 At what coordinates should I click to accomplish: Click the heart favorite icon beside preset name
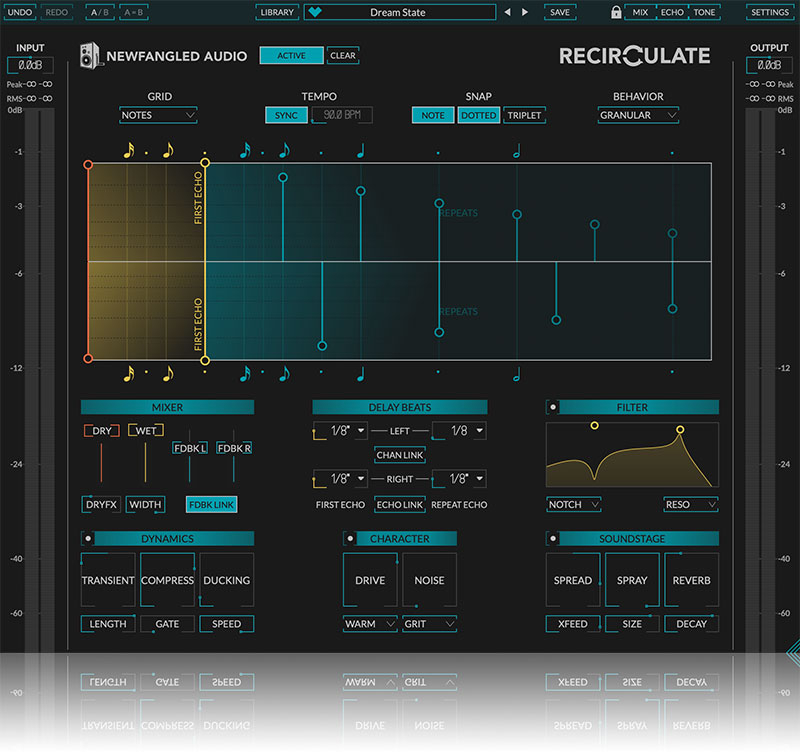(x=317, y=13)
